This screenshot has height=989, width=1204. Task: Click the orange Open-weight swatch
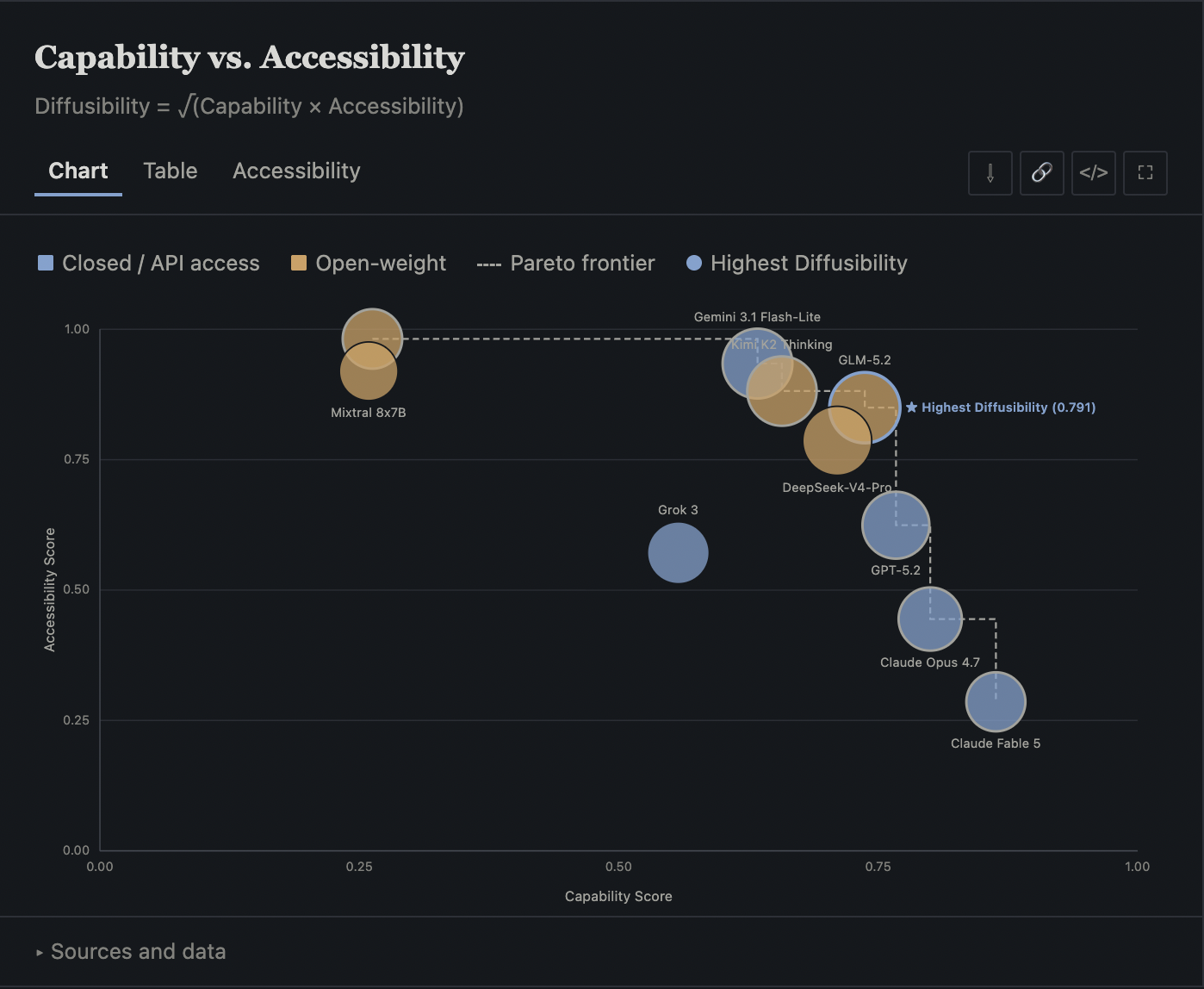click(299, 263)
